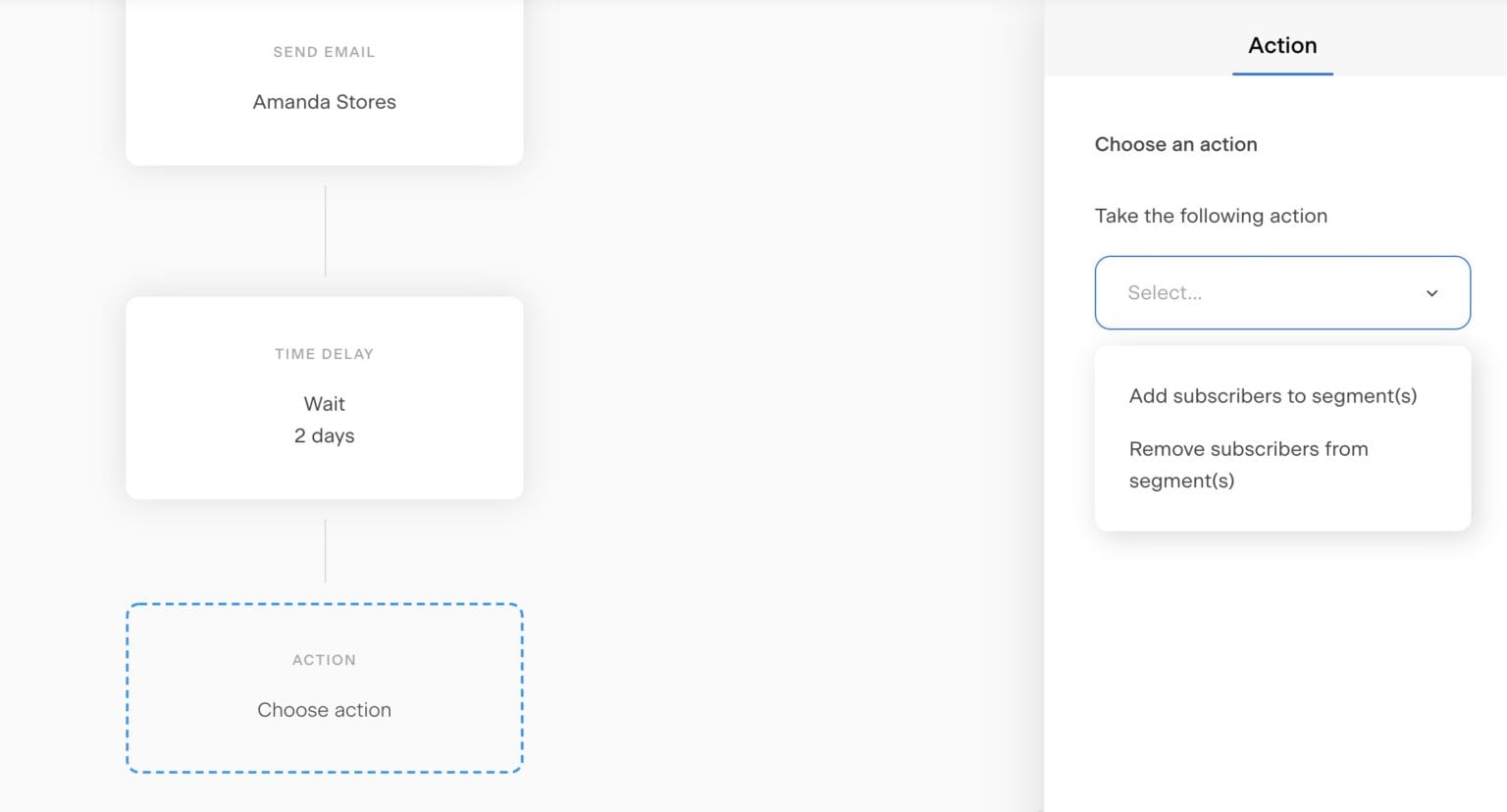Open the Time Delay step settings
The height and width of the screenshot is (812, 1507).
click(324, 397)
